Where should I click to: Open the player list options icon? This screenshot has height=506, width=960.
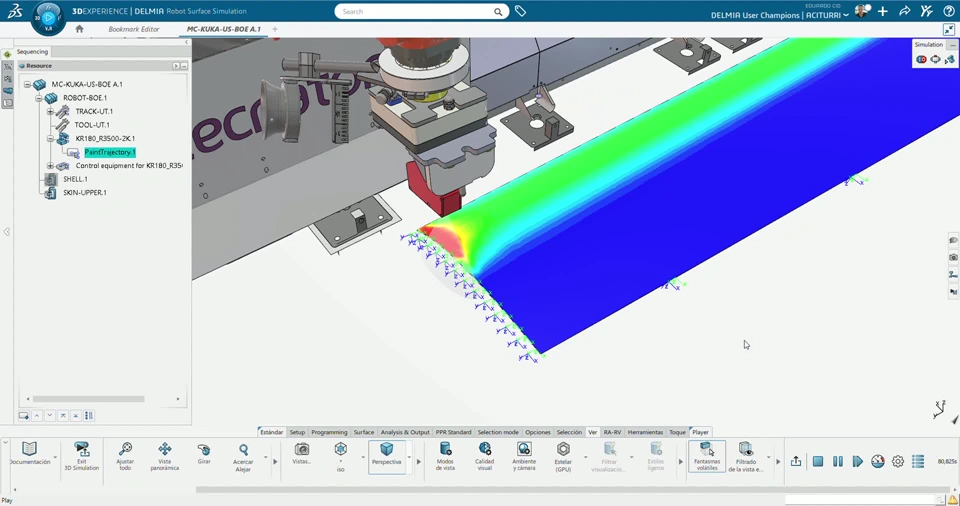[918, 461]
